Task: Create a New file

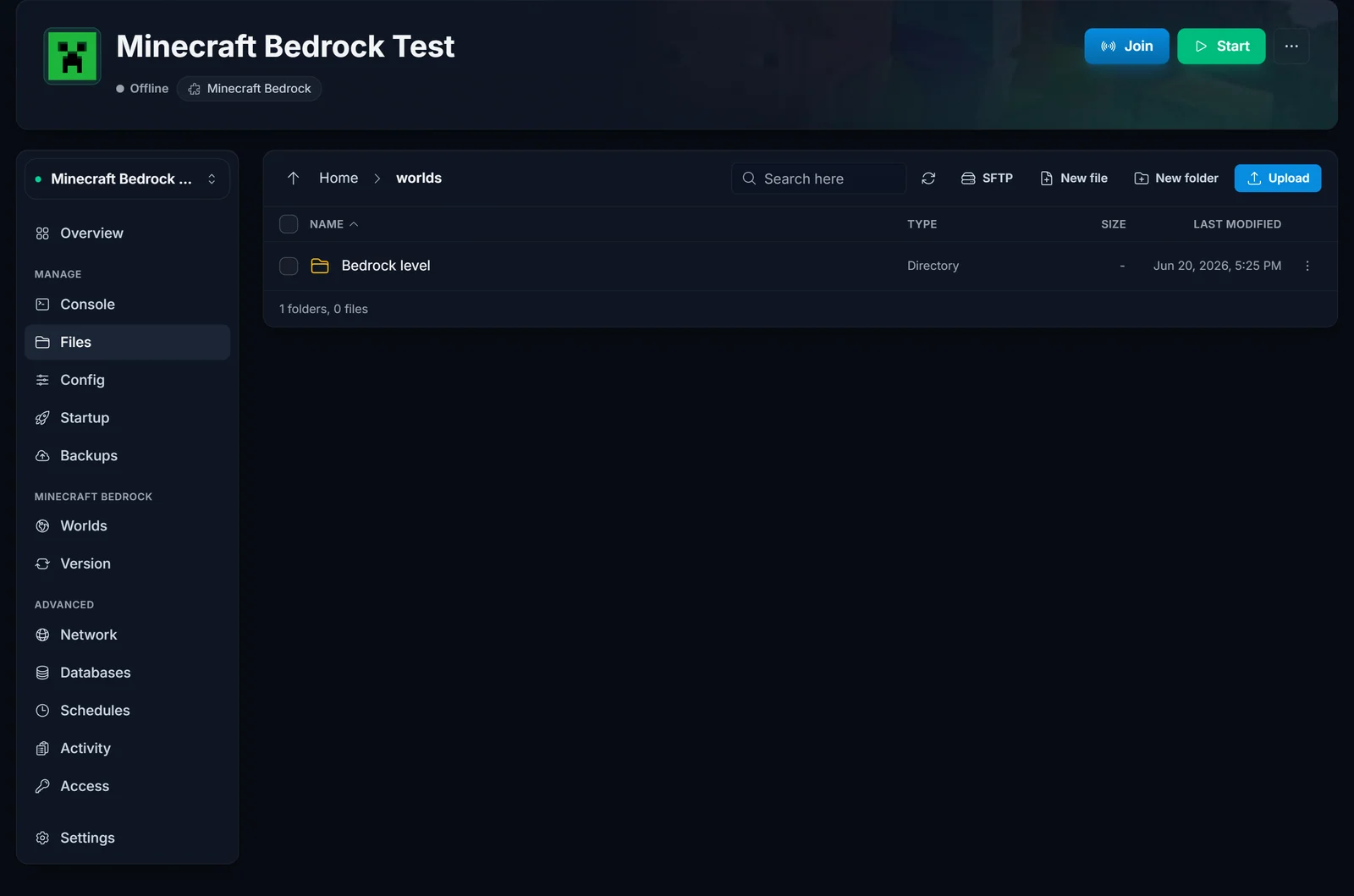Action: [x=1074, y=179]
